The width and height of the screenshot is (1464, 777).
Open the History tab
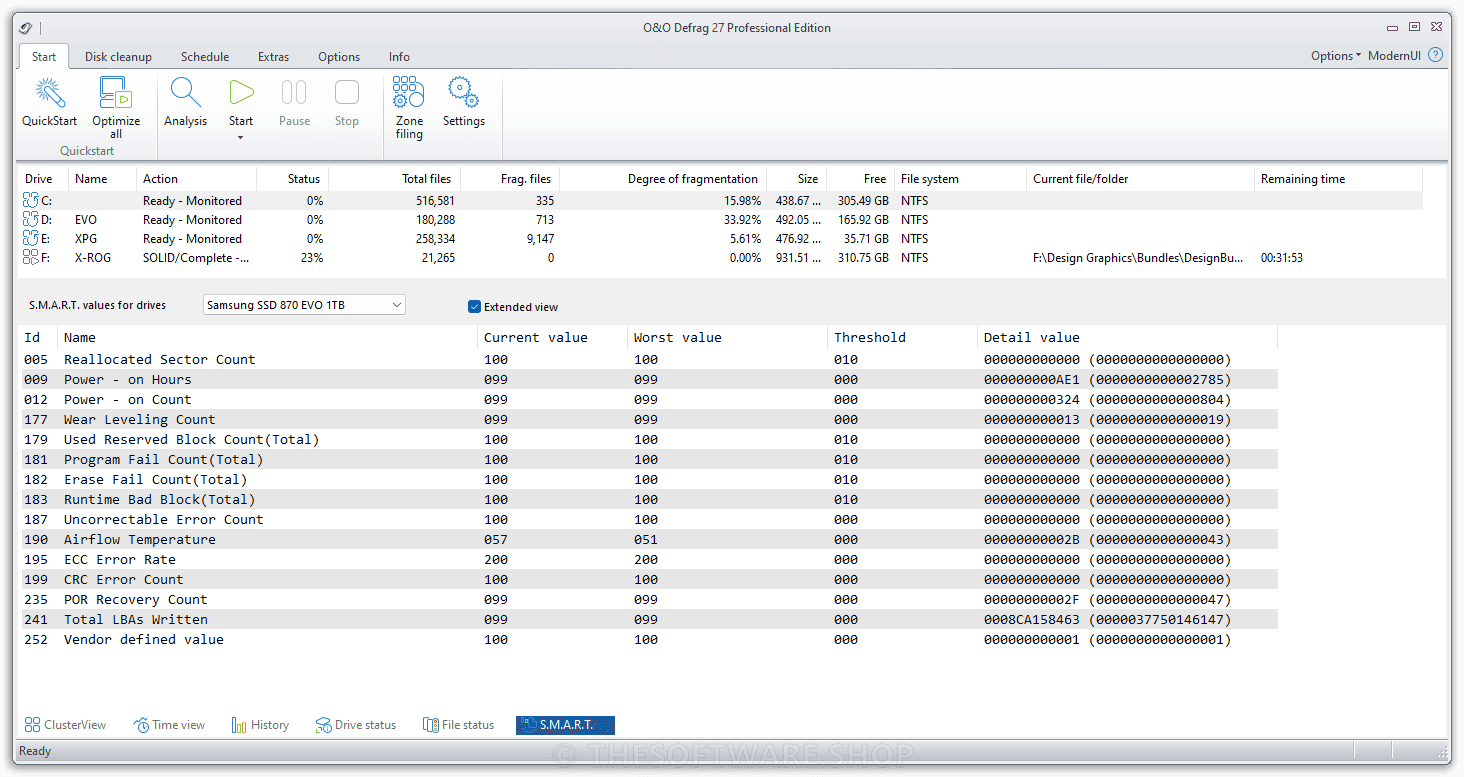tap(260, 725)
